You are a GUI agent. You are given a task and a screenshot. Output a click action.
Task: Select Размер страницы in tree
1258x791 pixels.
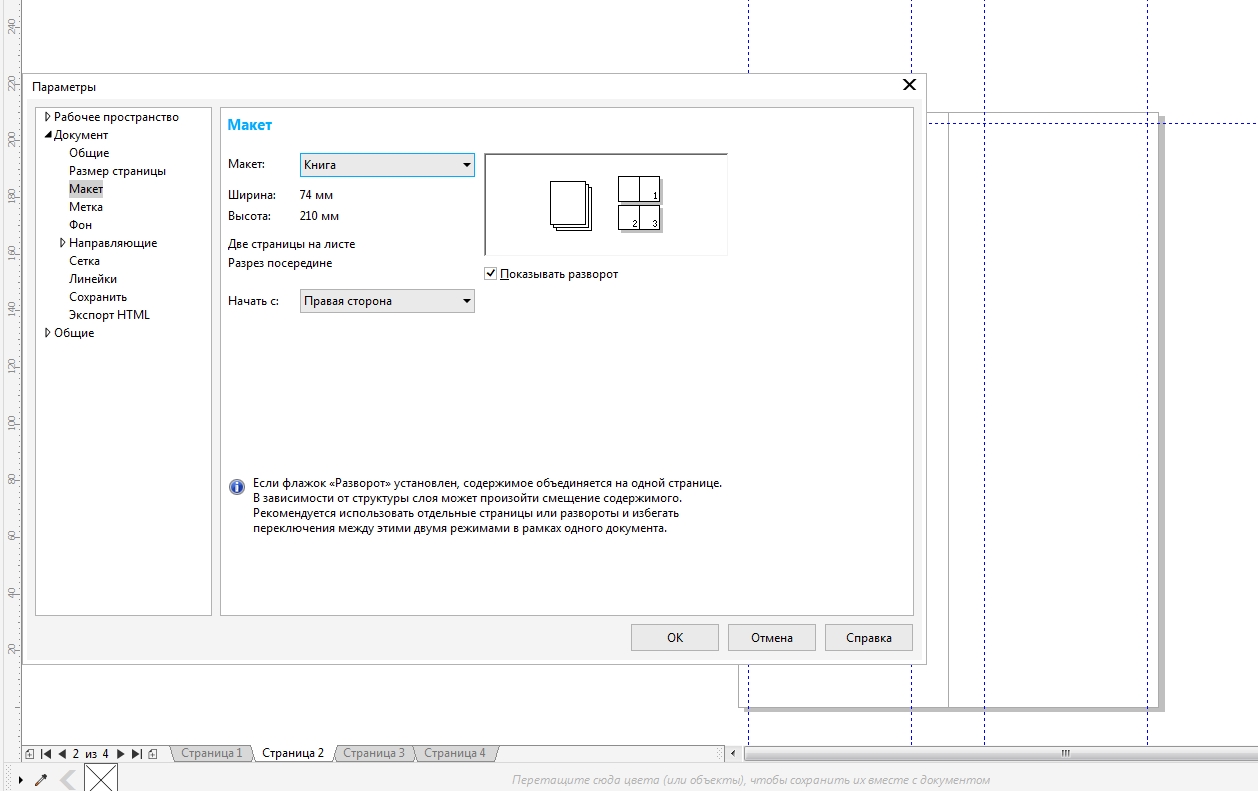click(x=117, y=171)
